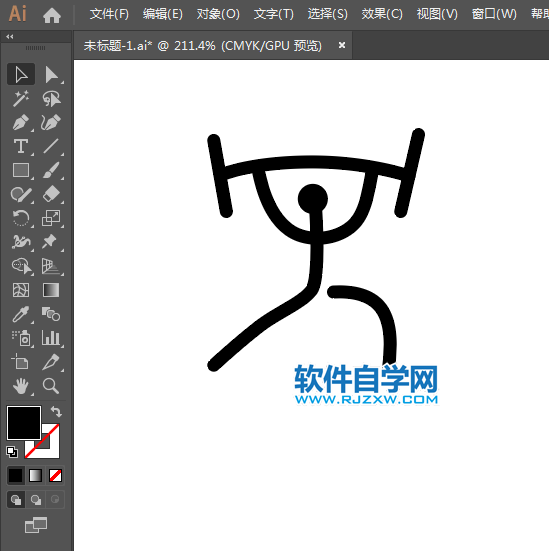Select the Column Graph tool

coord(51,338)
